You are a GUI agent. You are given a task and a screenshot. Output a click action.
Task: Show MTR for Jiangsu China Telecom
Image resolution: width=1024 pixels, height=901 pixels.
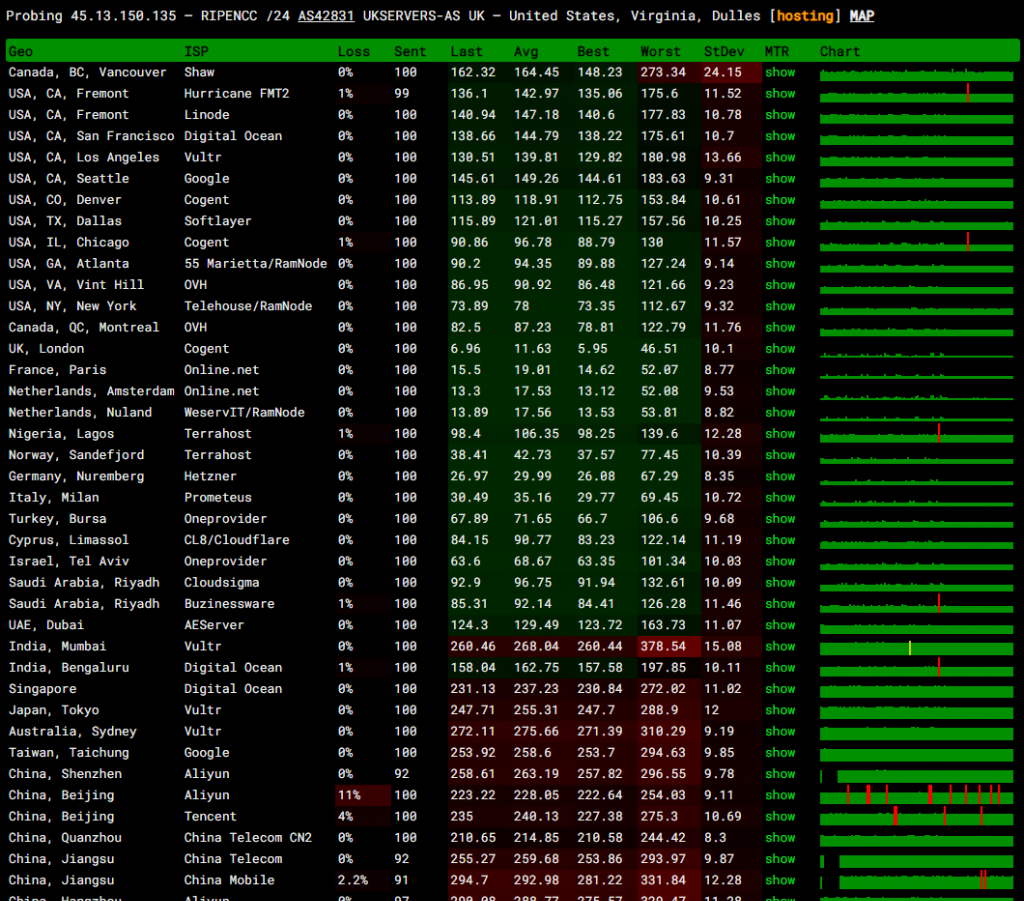point(780,860)
